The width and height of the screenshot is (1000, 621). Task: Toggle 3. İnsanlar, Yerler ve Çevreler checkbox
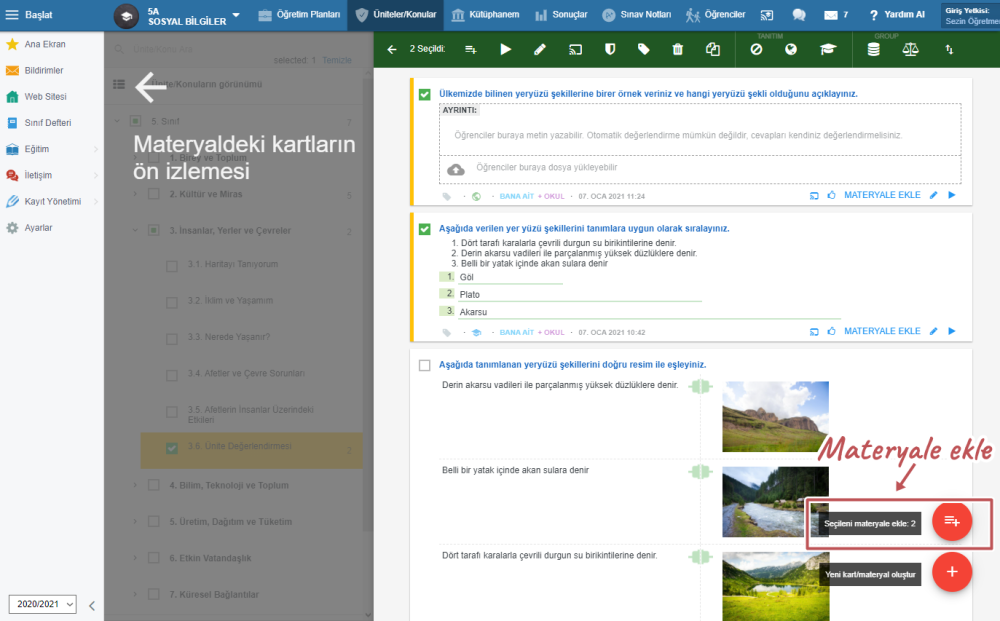pyautogui.click(x=154, y=230)
